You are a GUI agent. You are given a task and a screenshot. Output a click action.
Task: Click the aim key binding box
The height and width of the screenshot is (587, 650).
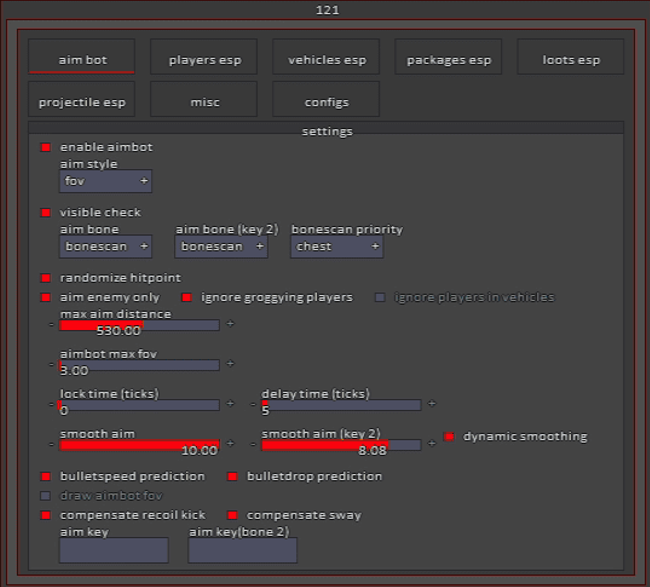[x=114, y=550]
